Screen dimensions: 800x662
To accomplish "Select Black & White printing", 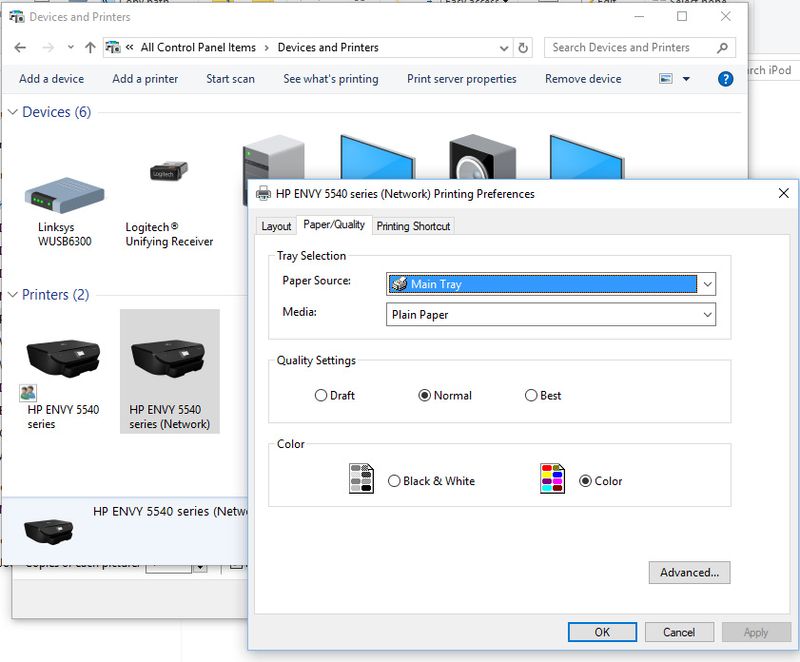I will coord(431,481).
